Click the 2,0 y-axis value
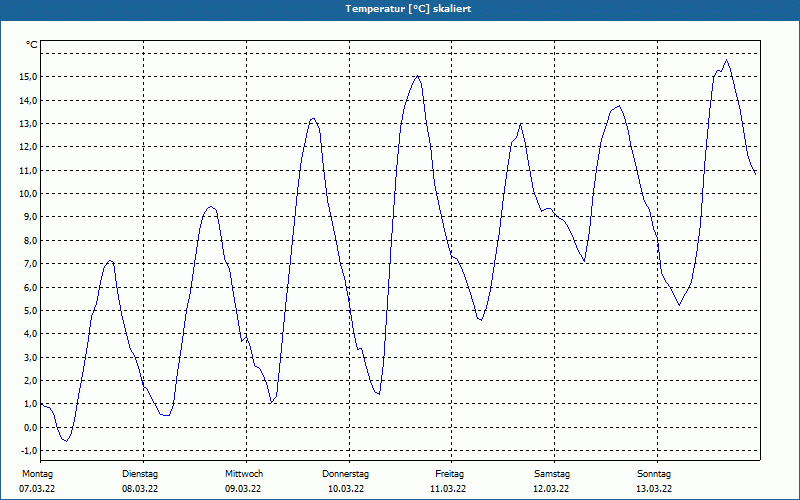 [x=30, y=381]
